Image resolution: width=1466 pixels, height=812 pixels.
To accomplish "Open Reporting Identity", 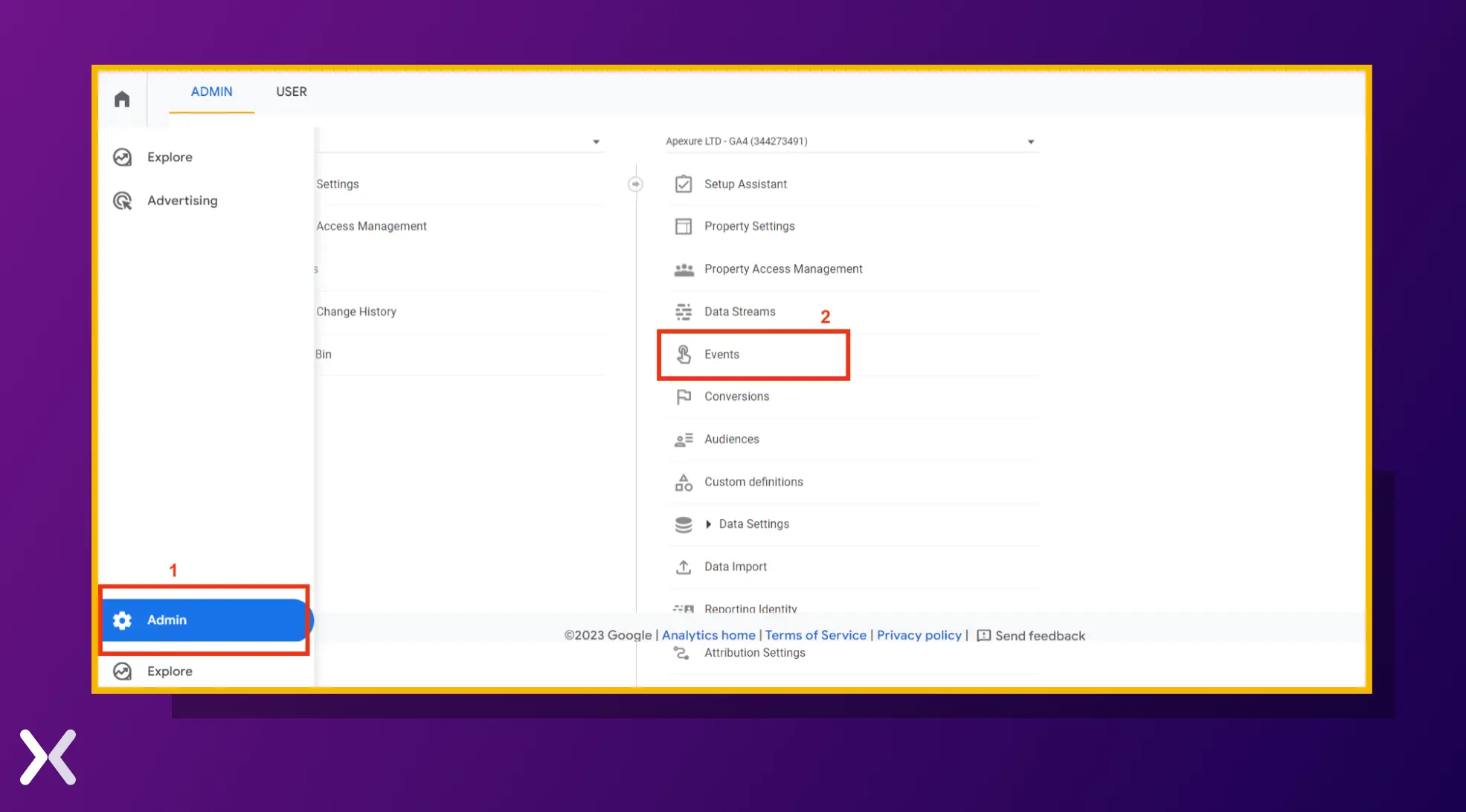I will [x=750, y=609].
